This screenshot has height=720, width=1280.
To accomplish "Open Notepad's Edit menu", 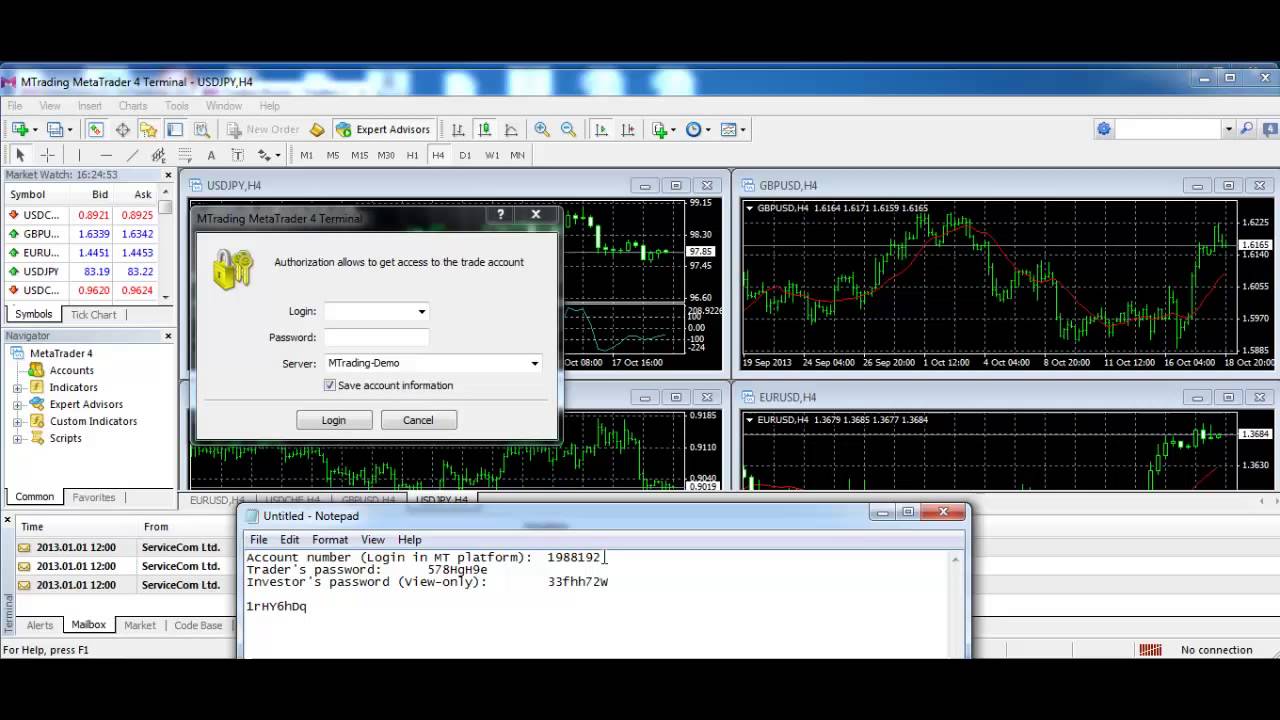I will click(x=289, y=539).
